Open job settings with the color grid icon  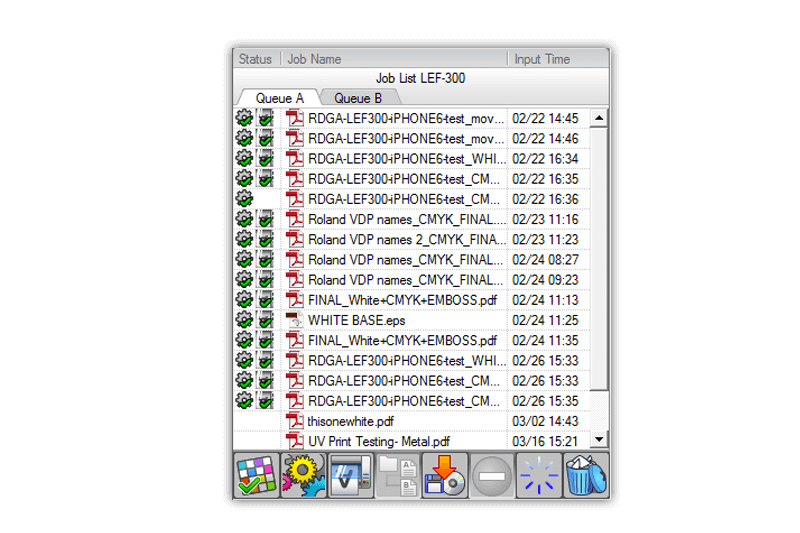[256, 475]
